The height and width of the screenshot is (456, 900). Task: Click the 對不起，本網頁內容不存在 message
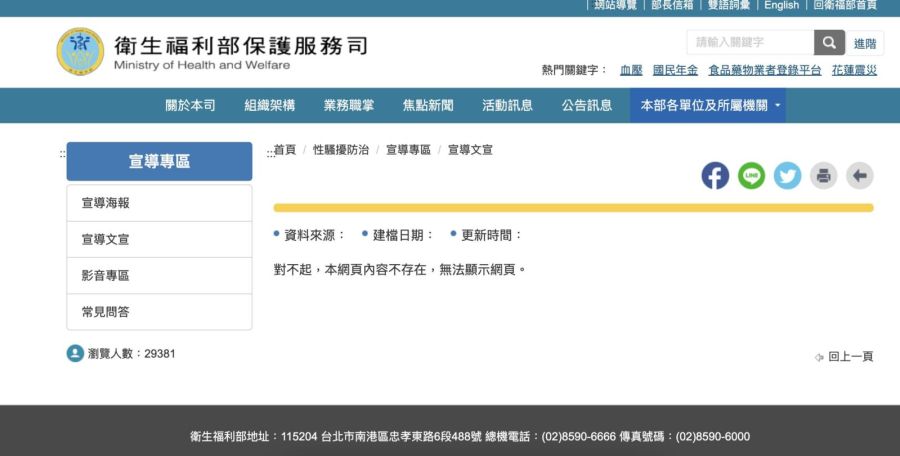[399, 269]
